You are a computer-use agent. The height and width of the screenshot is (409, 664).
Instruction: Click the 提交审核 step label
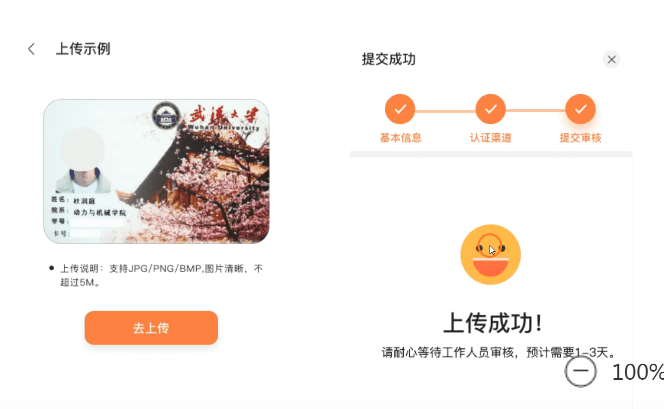[581, 138]
